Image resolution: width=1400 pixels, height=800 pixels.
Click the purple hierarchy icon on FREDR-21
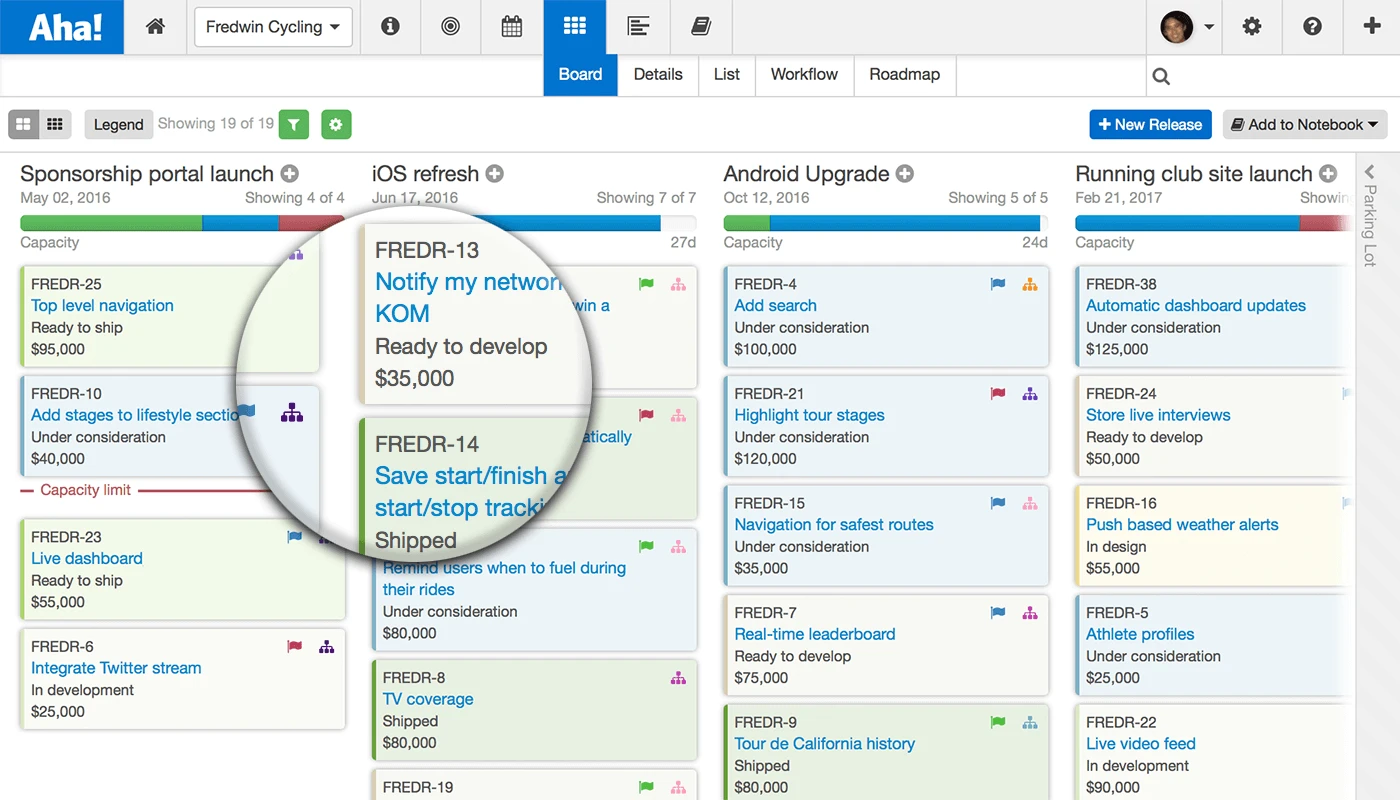click(1030, 394)
